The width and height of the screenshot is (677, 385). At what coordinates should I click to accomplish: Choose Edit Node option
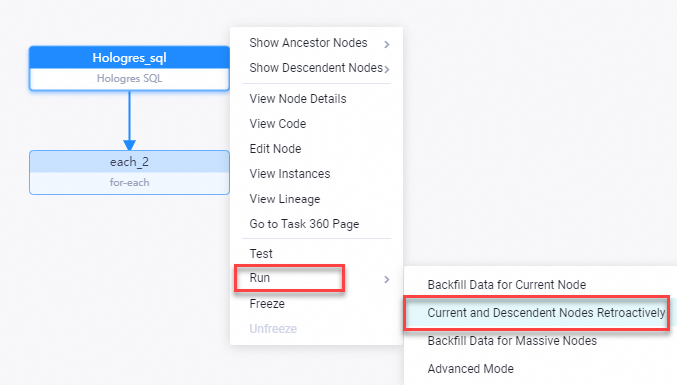[275, 149]
